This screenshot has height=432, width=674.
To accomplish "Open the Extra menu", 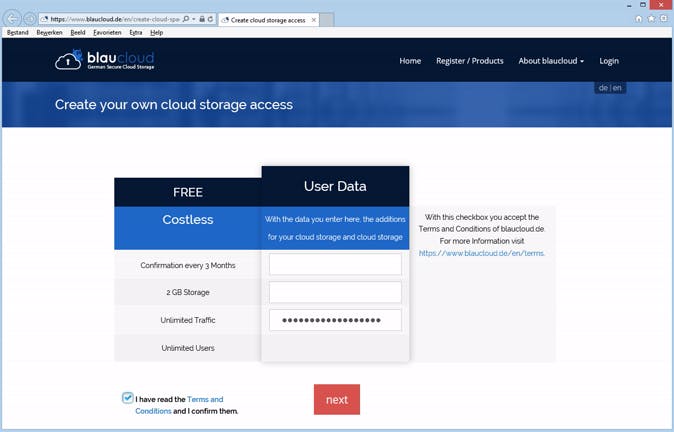I will click(x=136, y=33).
